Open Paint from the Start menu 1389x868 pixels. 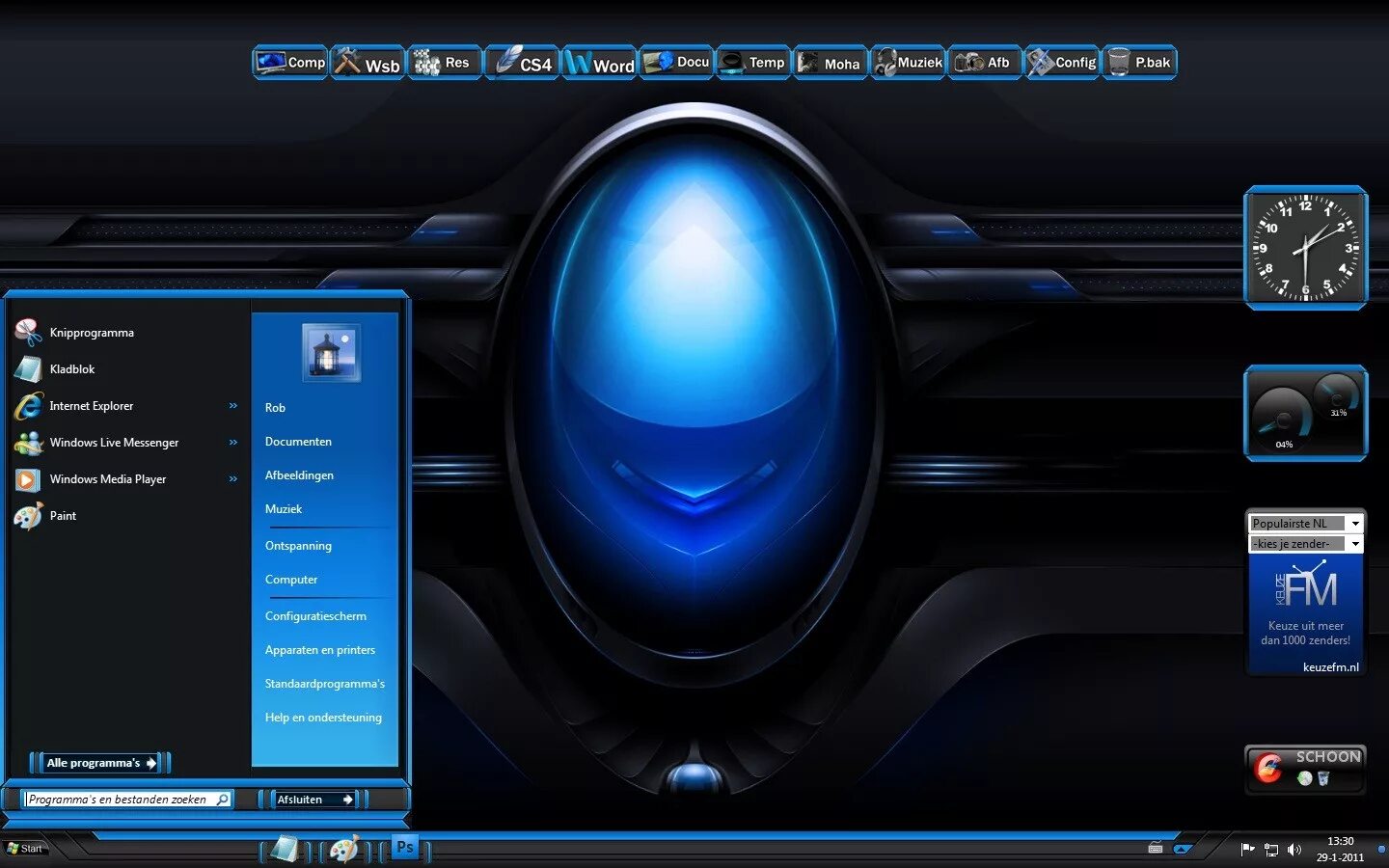(x=125, y=516)
